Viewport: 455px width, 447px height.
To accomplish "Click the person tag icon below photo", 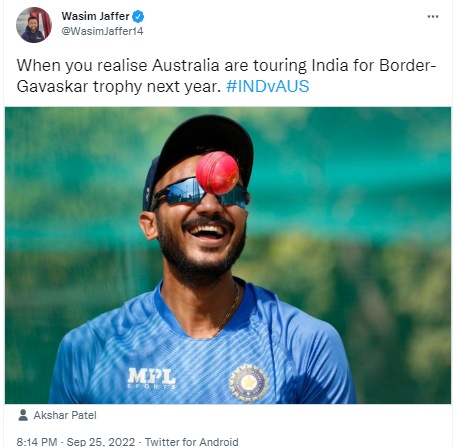I will pos(23,415).
